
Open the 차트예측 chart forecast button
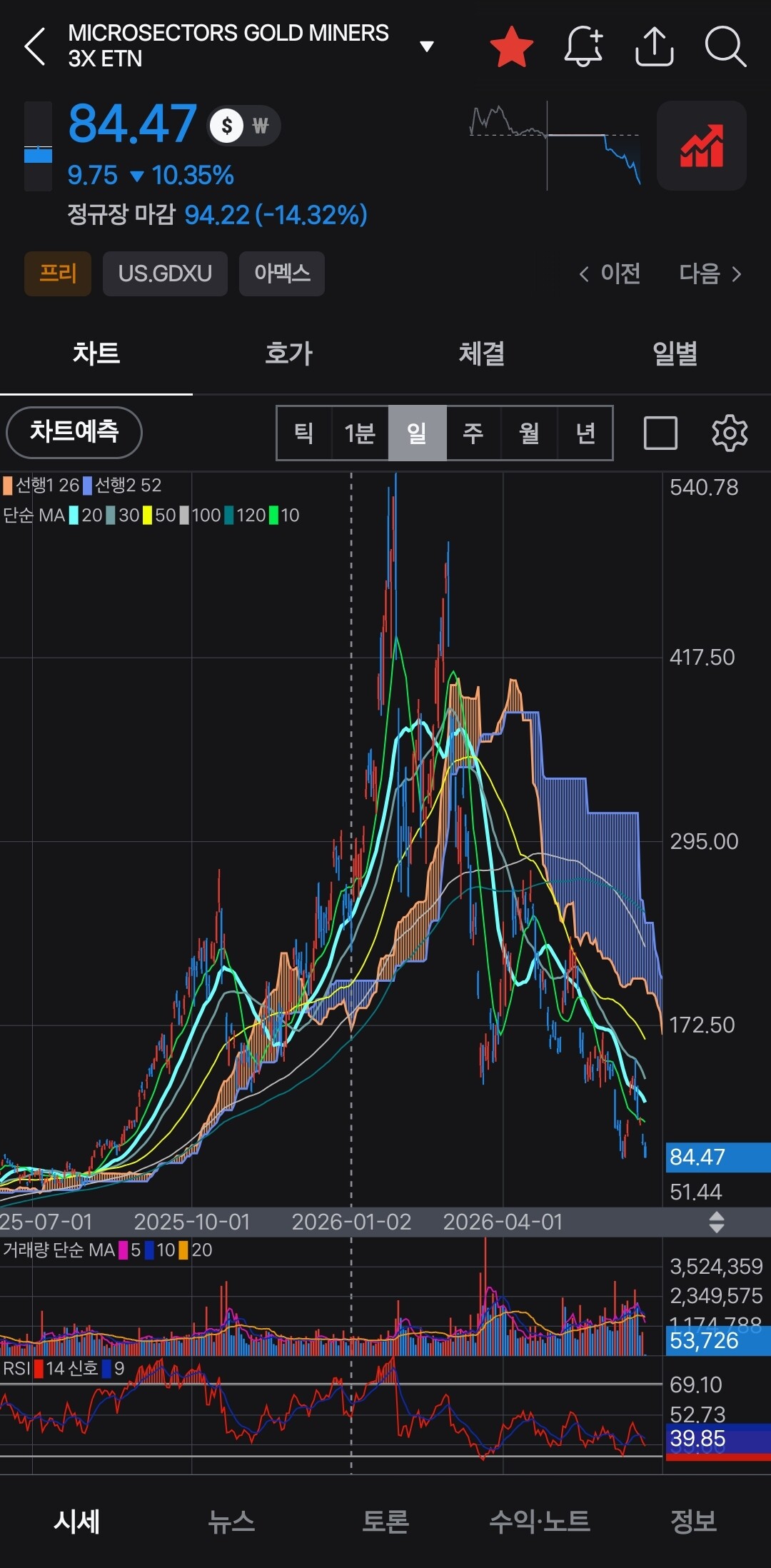(x=74, y=432)
